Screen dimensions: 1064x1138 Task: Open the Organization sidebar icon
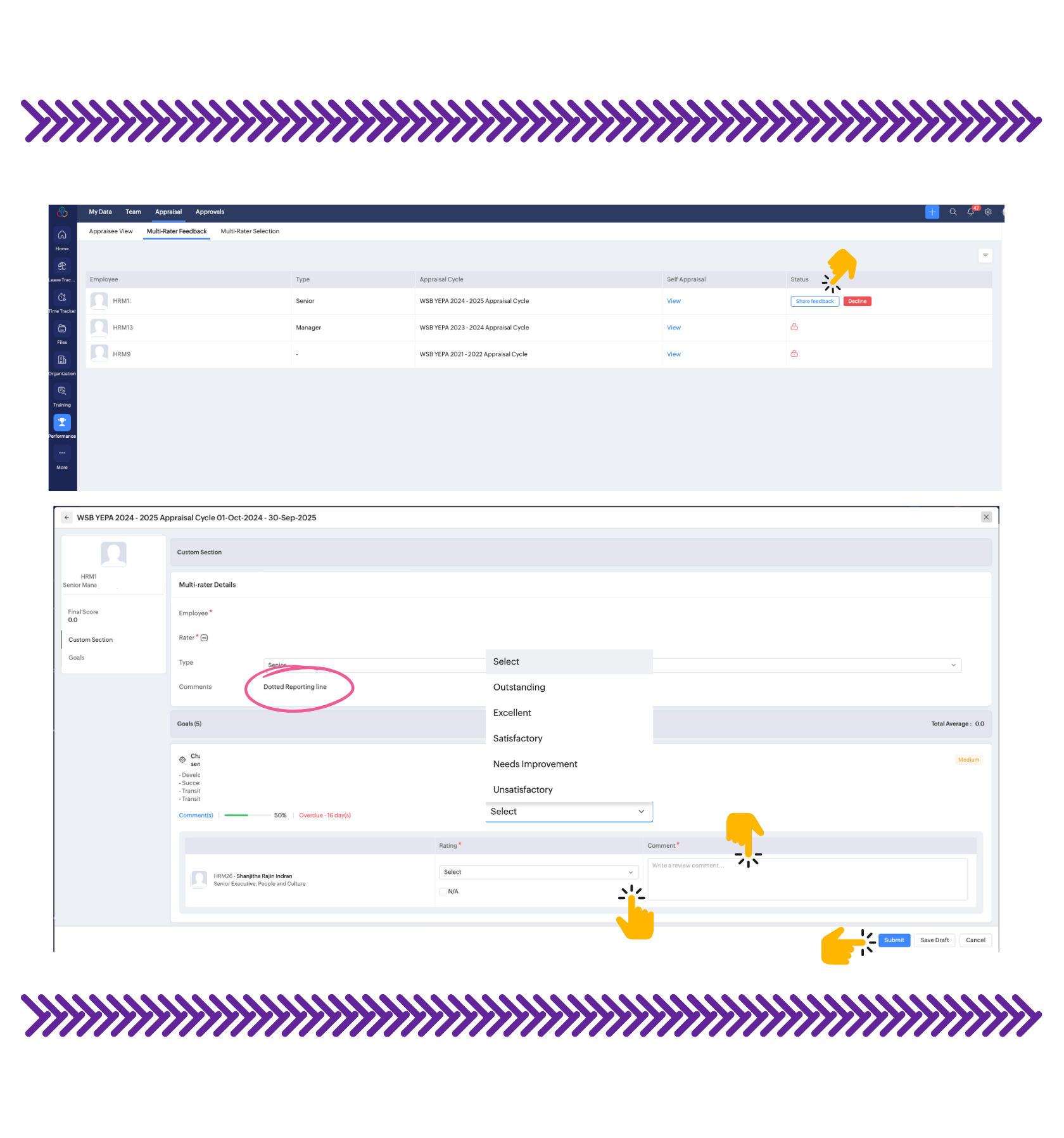[62, 360]
